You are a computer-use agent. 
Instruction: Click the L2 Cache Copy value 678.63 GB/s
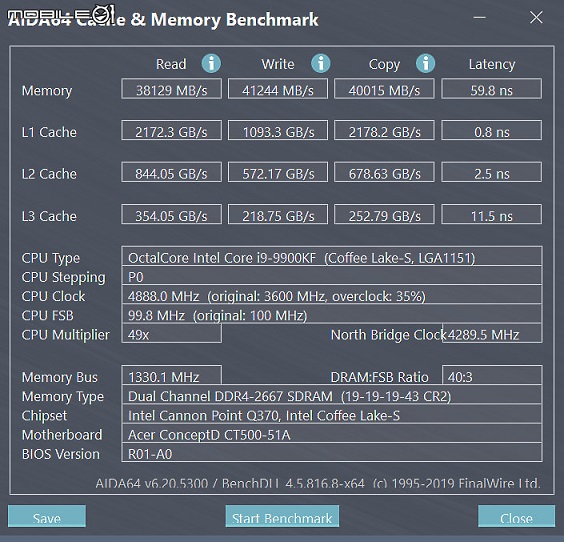(384, 172)
